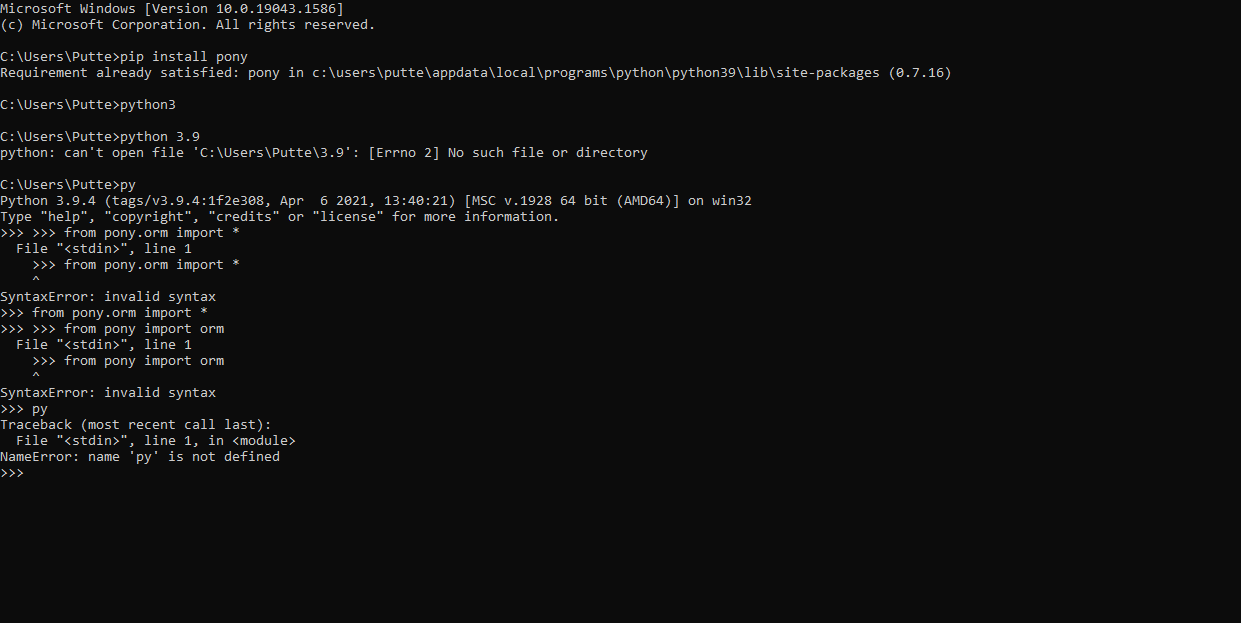The image size is (1241, 623).
Task: Click the Windows version line at top
Action: 171,9
